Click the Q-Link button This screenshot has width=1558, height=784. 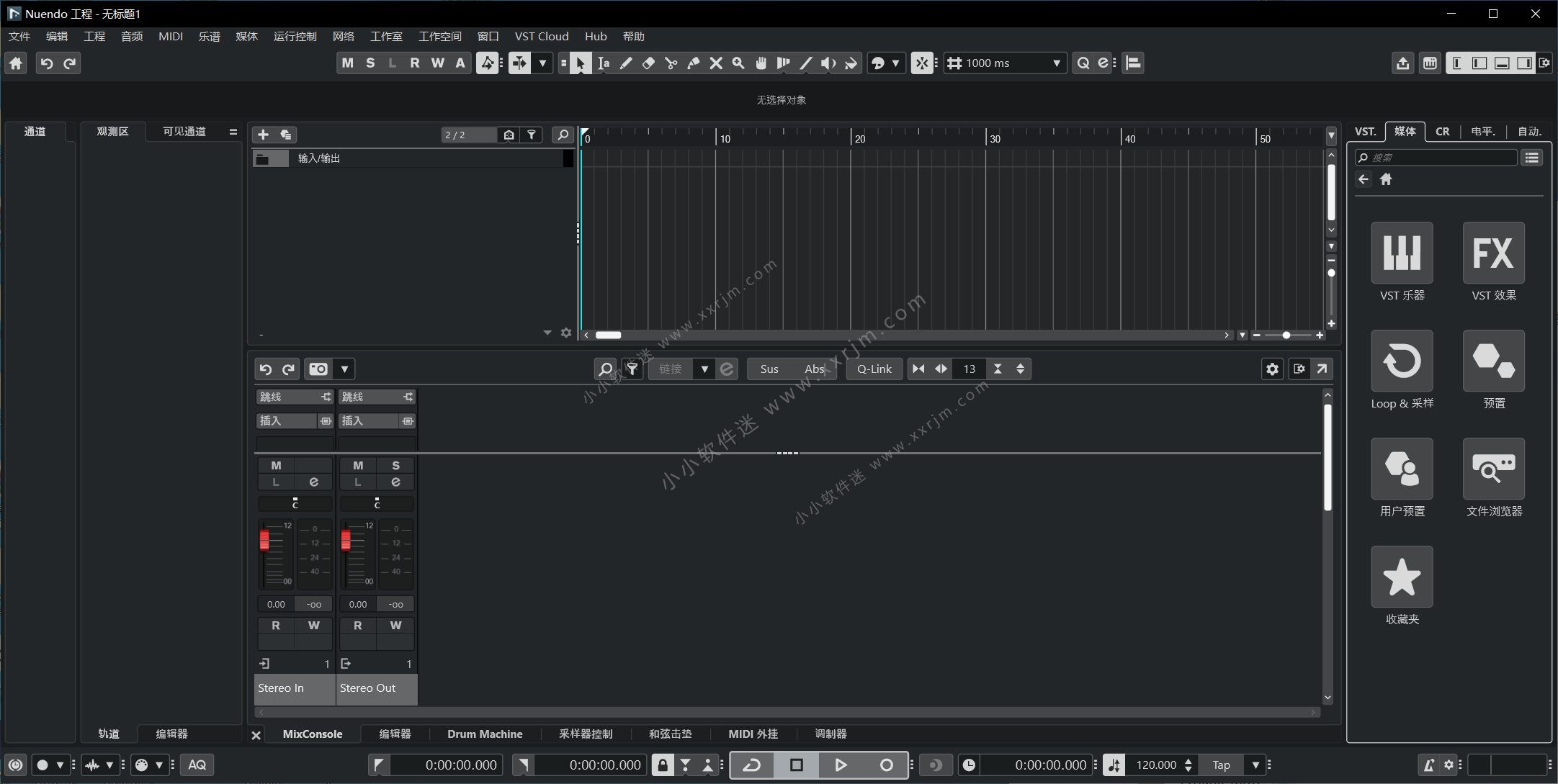pos(874,369)
